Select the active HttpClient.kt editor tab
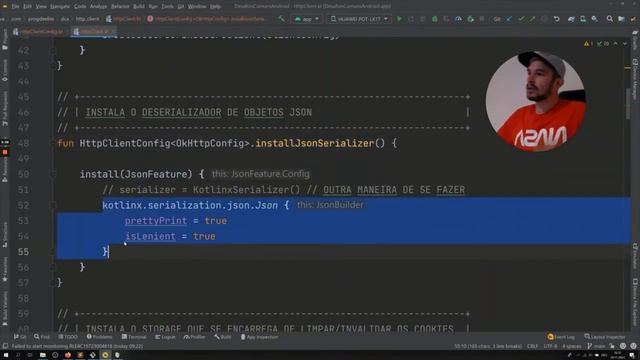 point(93,31)
